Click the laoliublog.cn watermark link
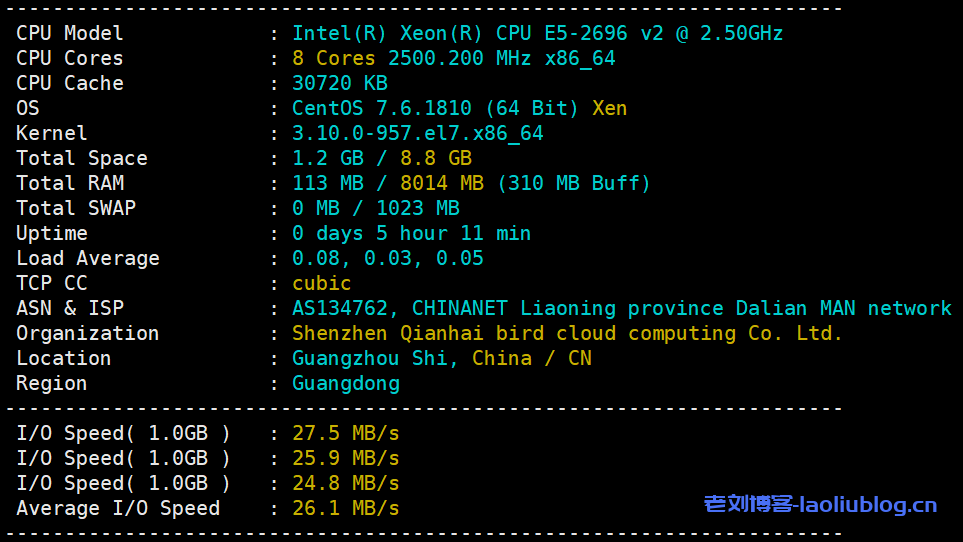 tap(820, 505)
